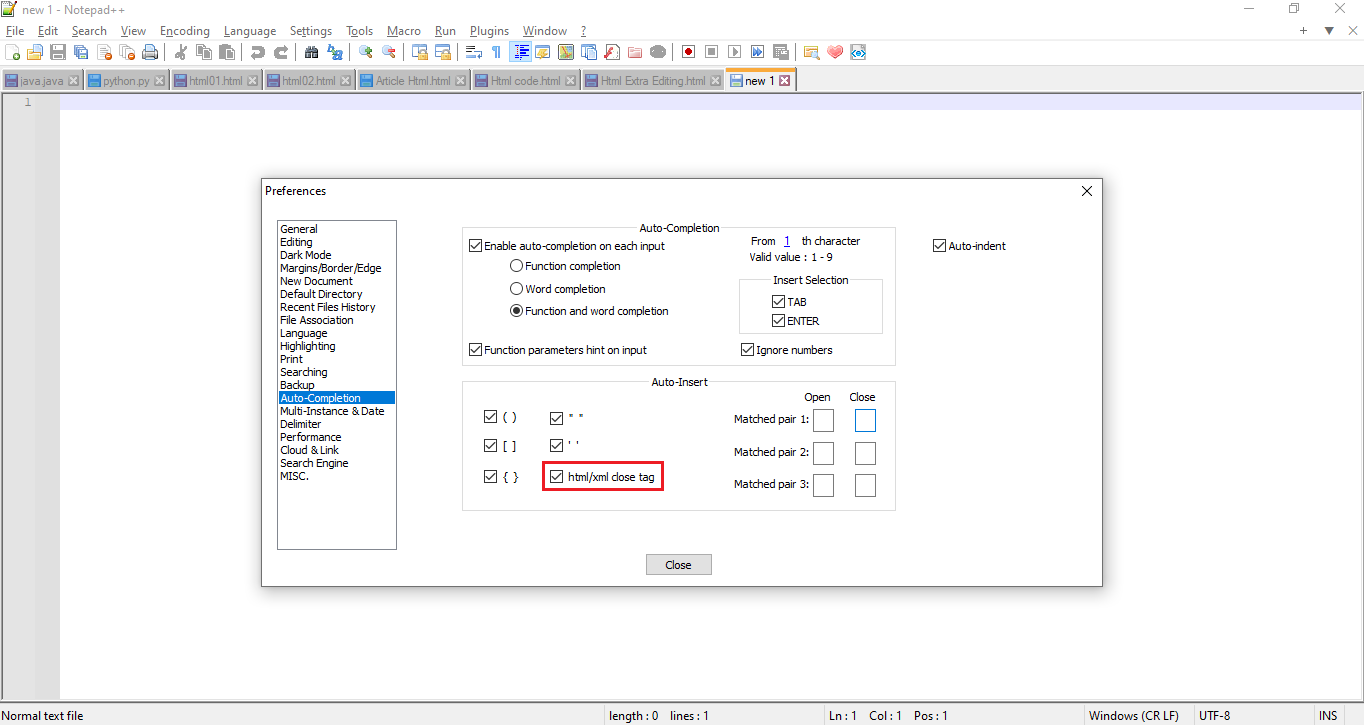
Task: Click the heart plugin icon in toolbar
Action: tap(835, 52)
